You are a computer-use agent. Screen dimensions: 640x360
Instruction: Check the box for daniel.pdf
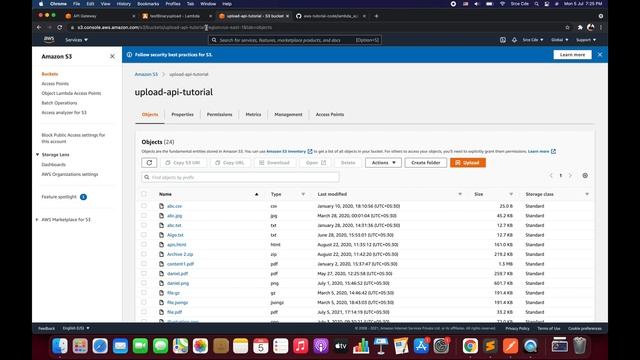point(144,273)
